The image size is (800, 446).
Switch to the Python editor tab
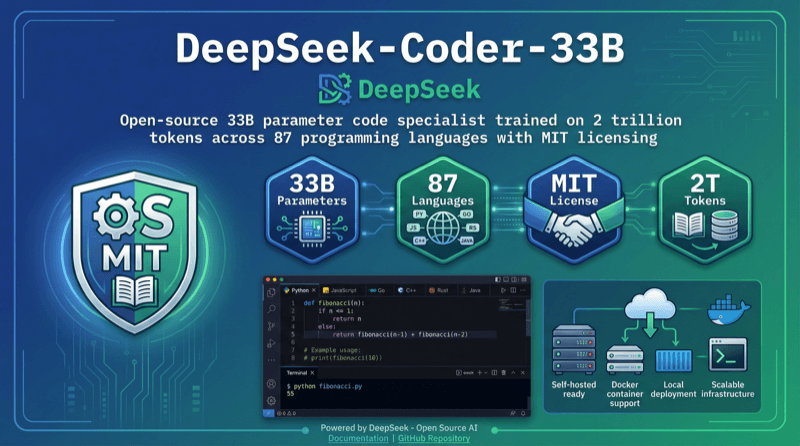click(300, 290)
